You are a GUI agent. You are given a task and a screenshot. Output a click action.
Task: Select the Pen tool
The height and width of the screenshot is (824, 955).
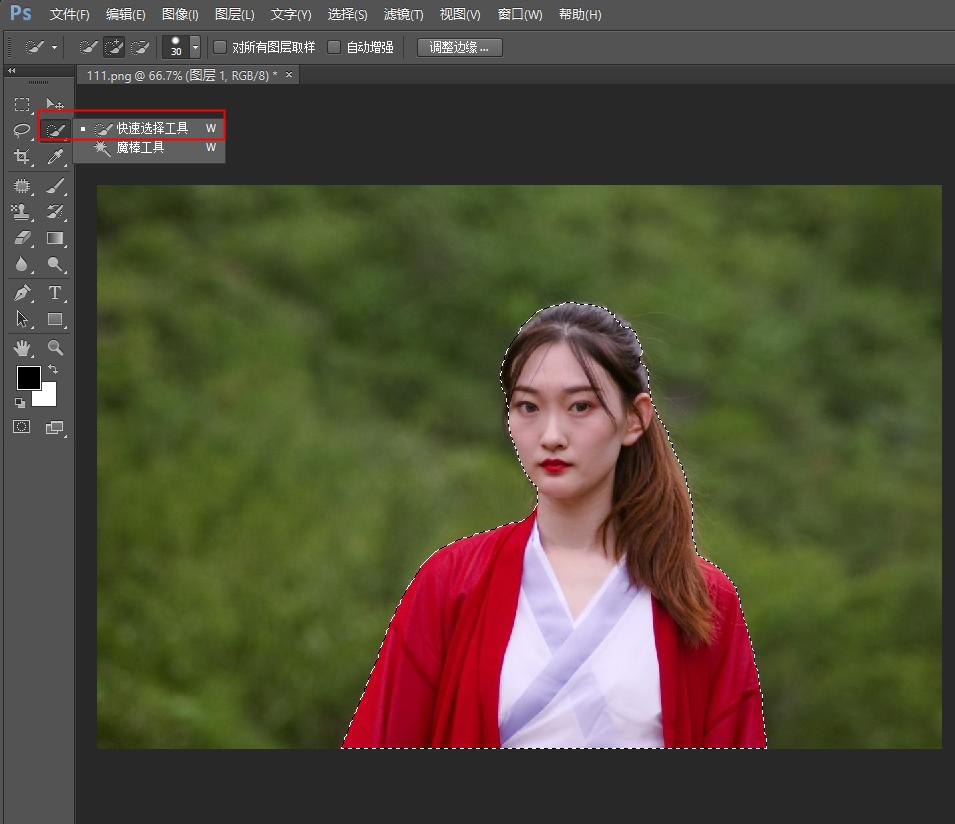(22, 293)
